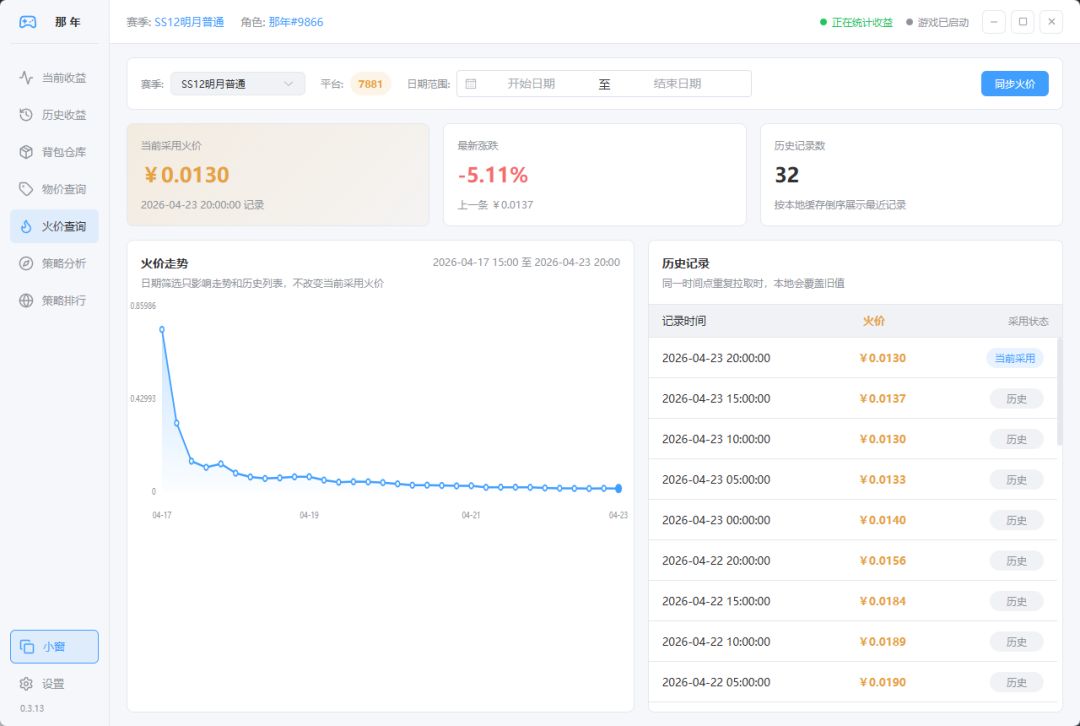
Task: Go to 物价查询 page
Action: [x=54, y=189]
